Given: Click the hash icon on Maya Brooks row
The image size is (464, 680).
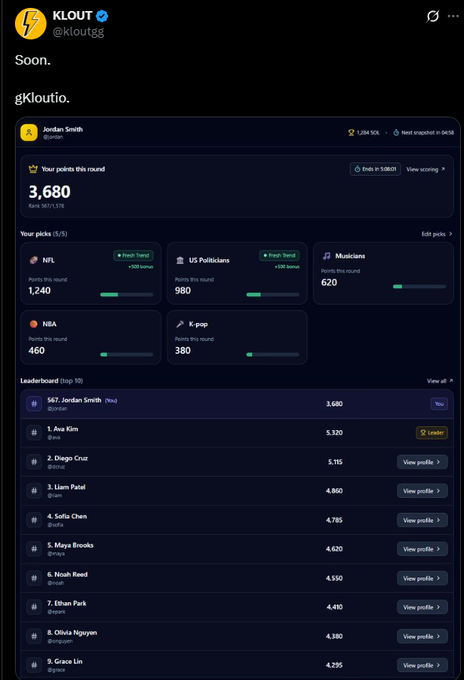Looking at the screenshot, I should coord(34,549).
